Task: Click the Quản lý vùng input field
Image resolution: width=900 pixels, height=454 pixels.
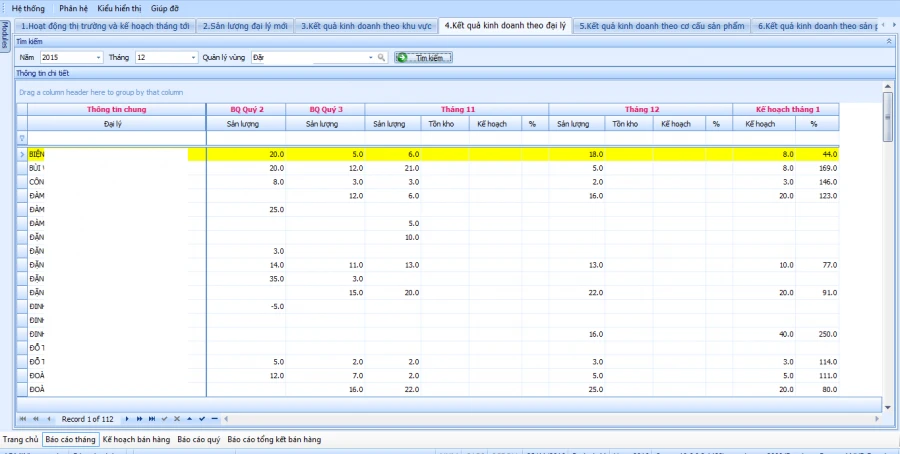Action: pos(309,57)
